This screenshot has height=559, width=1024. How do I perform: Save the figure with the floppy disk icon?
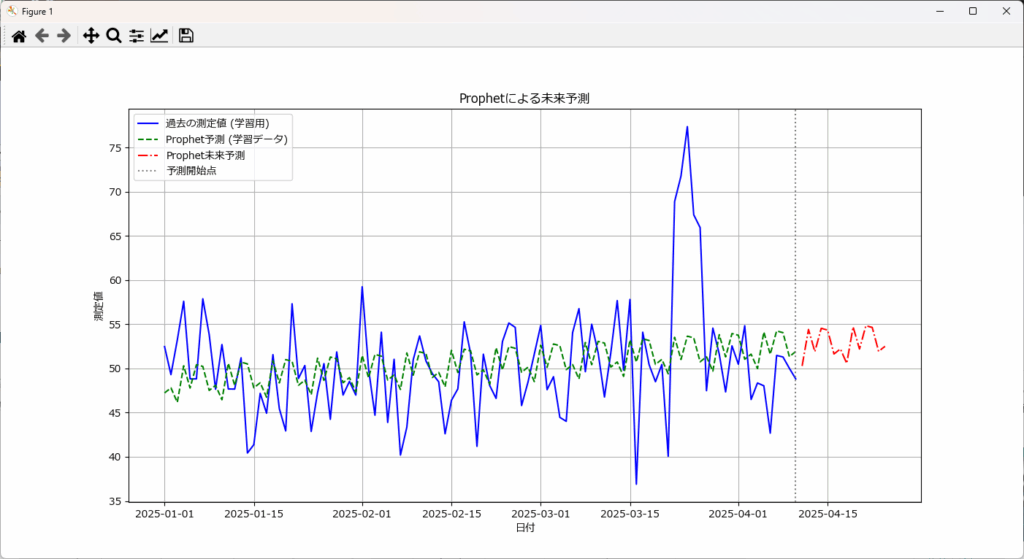(186, 36)
